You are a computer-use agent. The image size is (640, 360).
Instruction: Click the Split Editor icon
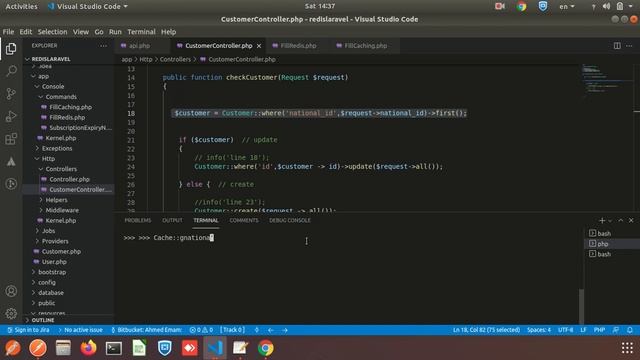coord(617,46)
